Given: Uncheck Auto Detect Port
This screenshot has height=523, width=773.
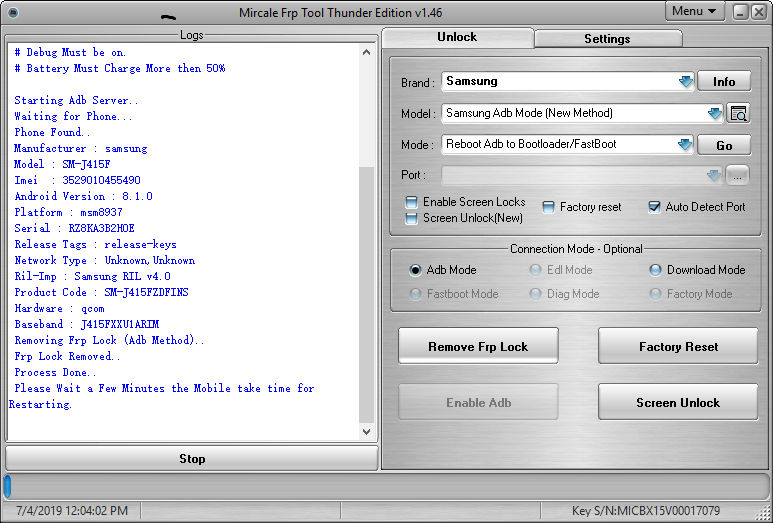Looking at the screenshot, I should point(654,207).
